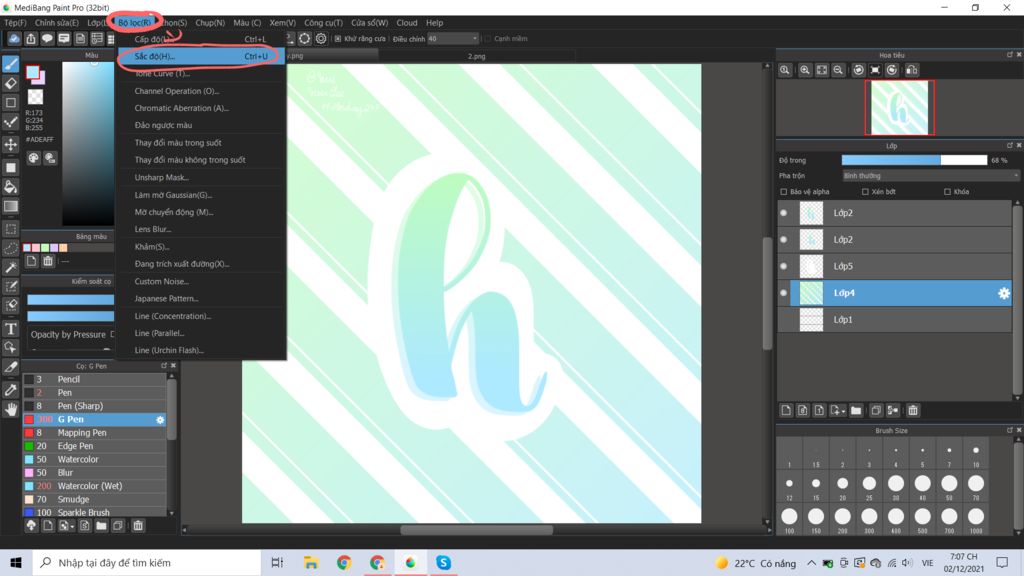The height and width of the screenshot is (576, 1024).
Task: Select the Eyedropper tool
Action: [10, 390]
